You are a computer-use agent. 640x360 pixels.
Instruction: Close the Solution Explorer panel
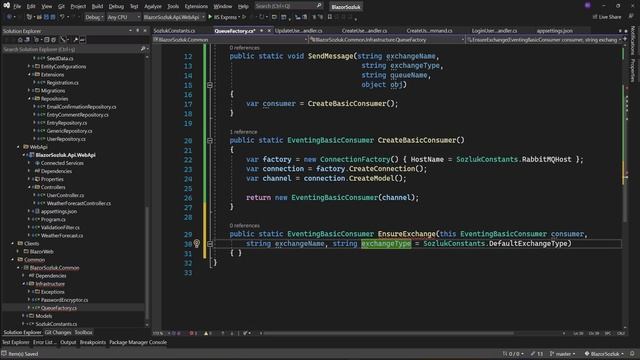(x=145, y=31)
